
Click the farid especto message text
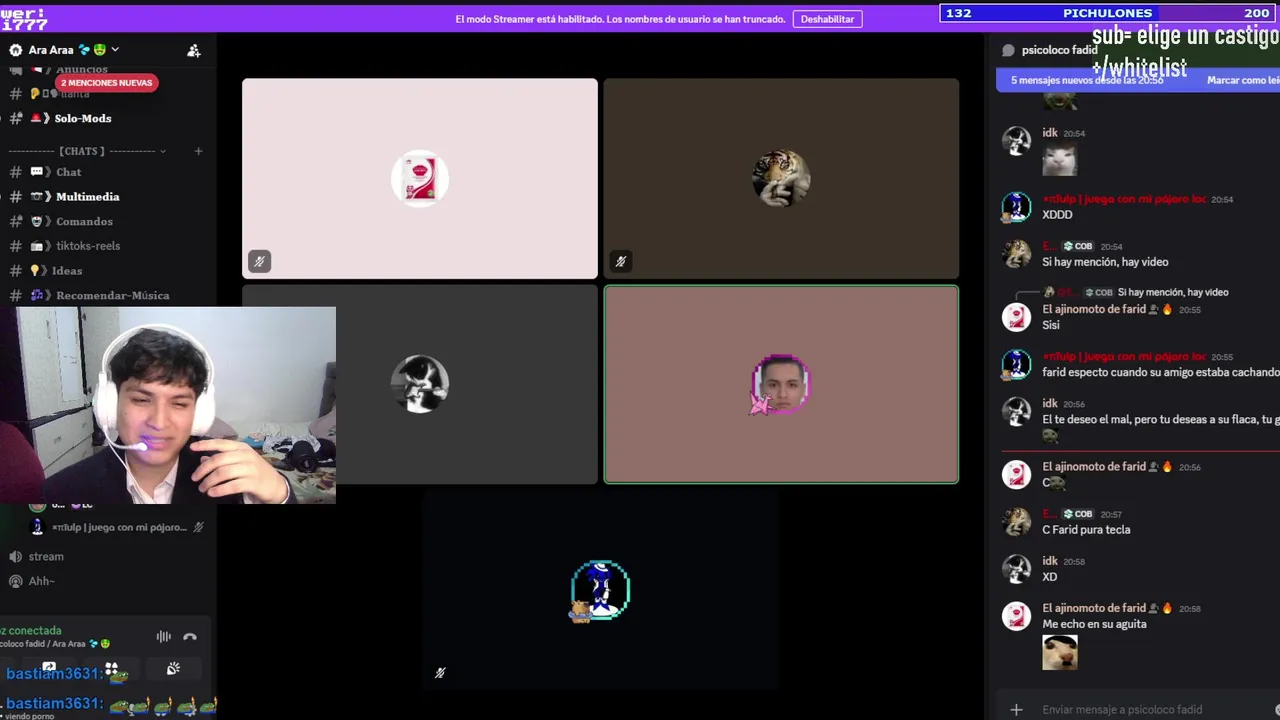click(1160, 372)
